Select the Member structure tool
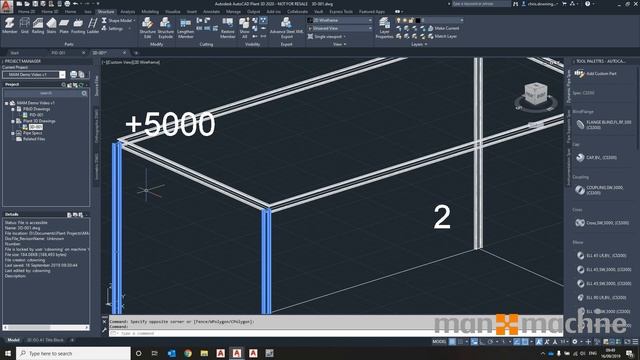 [x=9, y=25]
